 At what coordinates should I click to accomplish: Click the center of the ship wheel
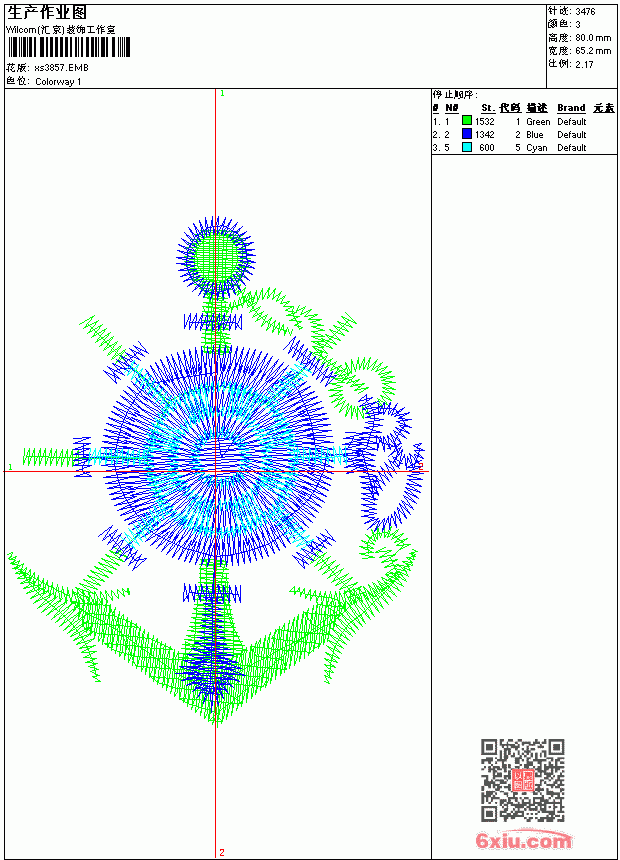[x=217, y=456]
